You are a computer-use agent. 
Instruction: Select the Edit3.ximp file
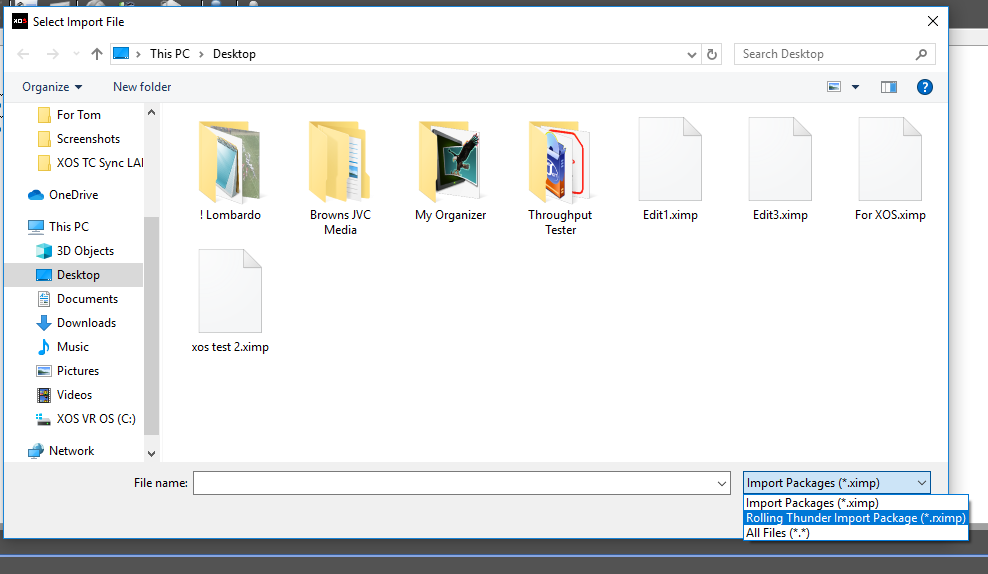[x=780, y=170]
